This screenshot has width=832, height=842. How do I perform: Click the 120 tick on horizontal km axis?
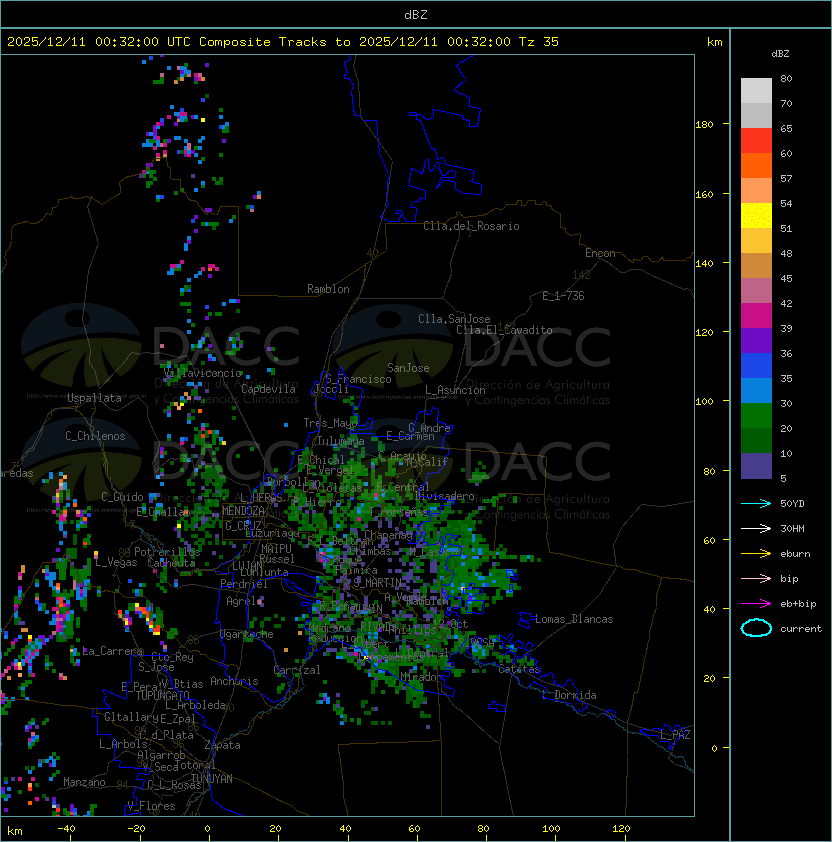click(x=621, y=829)
